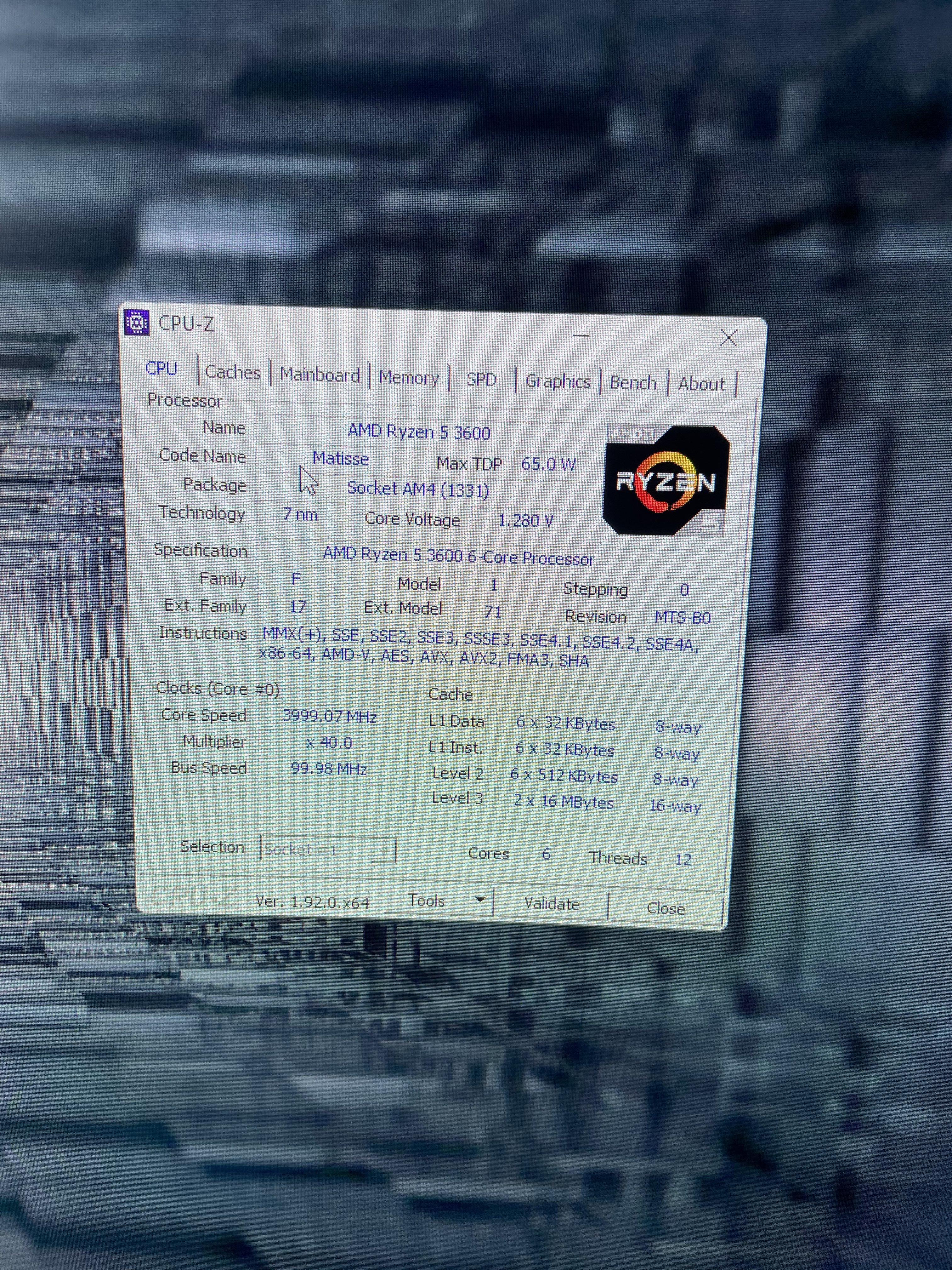
Task: Open the Tools dropdown arrow
Action: point(481,900)
